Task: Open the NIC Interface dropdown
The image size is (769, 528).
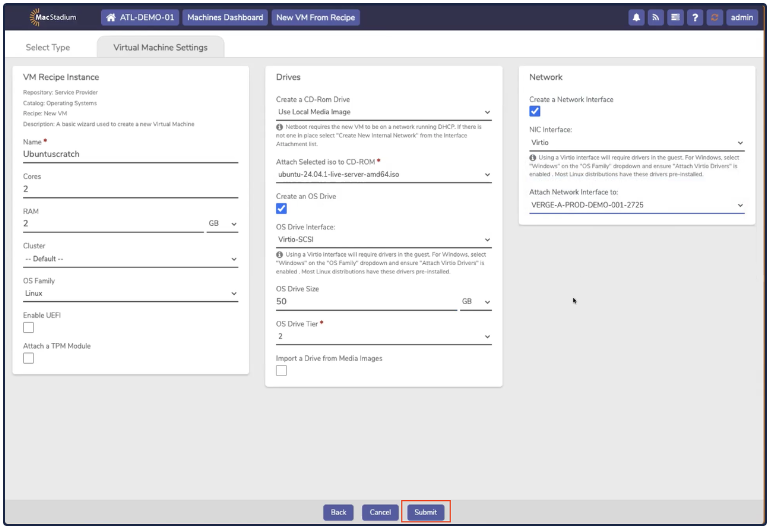Action: click(637, 143)
